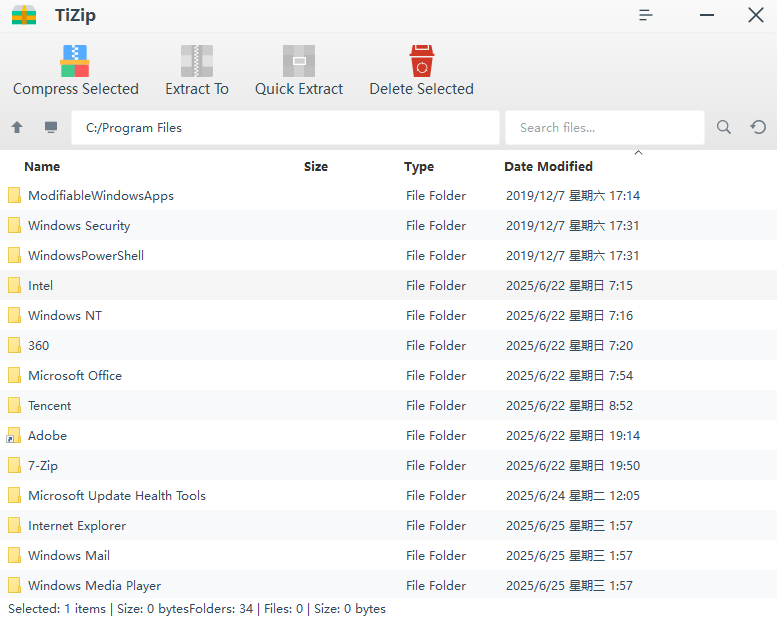Viewport: 777px width, 617px height.
Task: Click the Windows Security name text
Action: (79, 225)
